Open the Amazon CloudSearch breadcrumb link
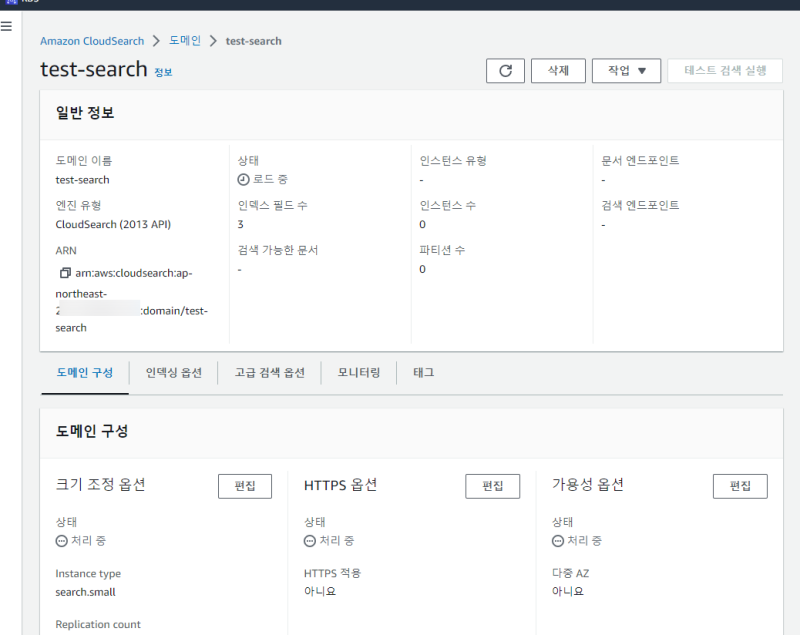Screen dimensions: 800x635 click(x=92, y=41)
